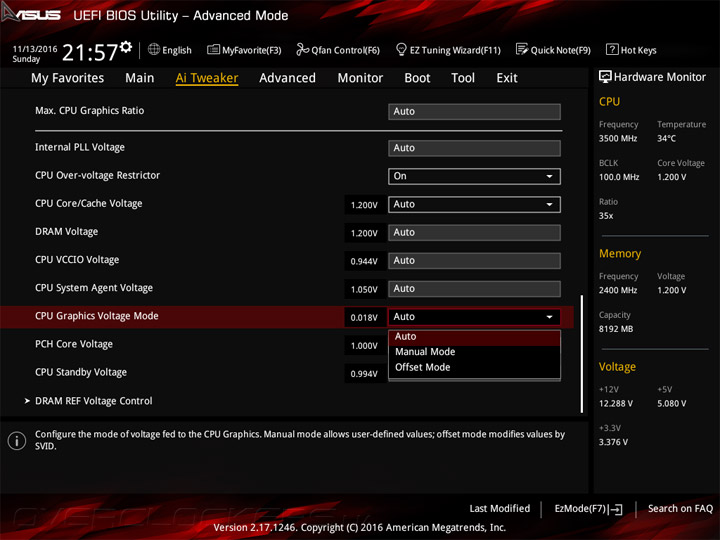The image size is (720, 540).
Task: Click the 0.994V CPU Standby value
Action: pos(364,374)
